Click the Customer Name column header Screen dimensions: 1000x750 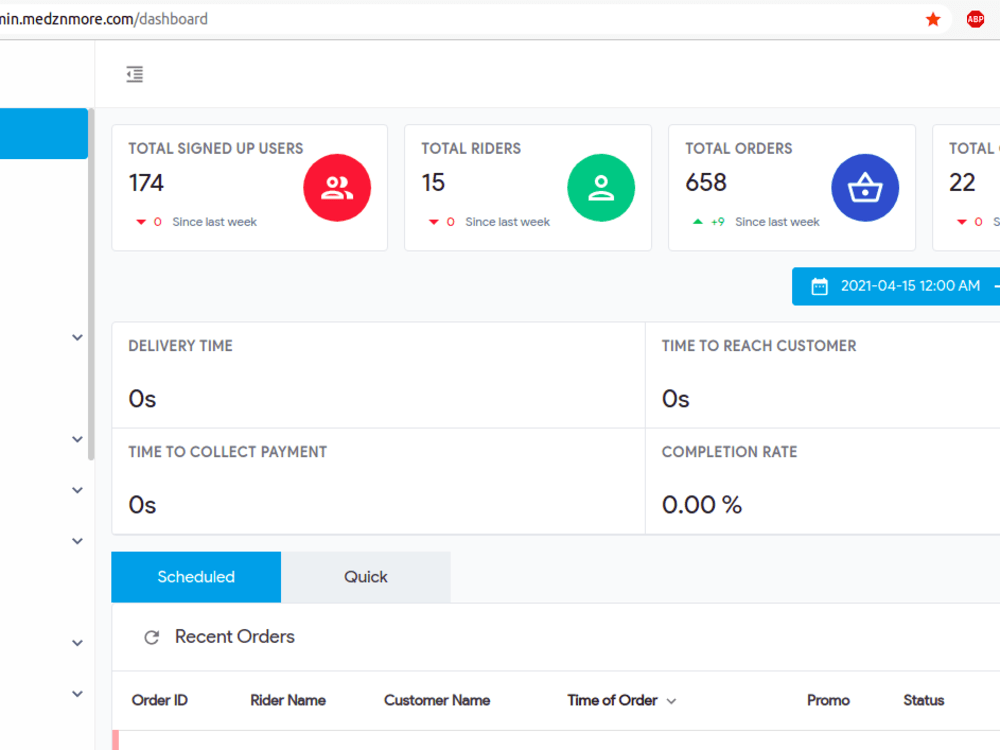point(437,700)
